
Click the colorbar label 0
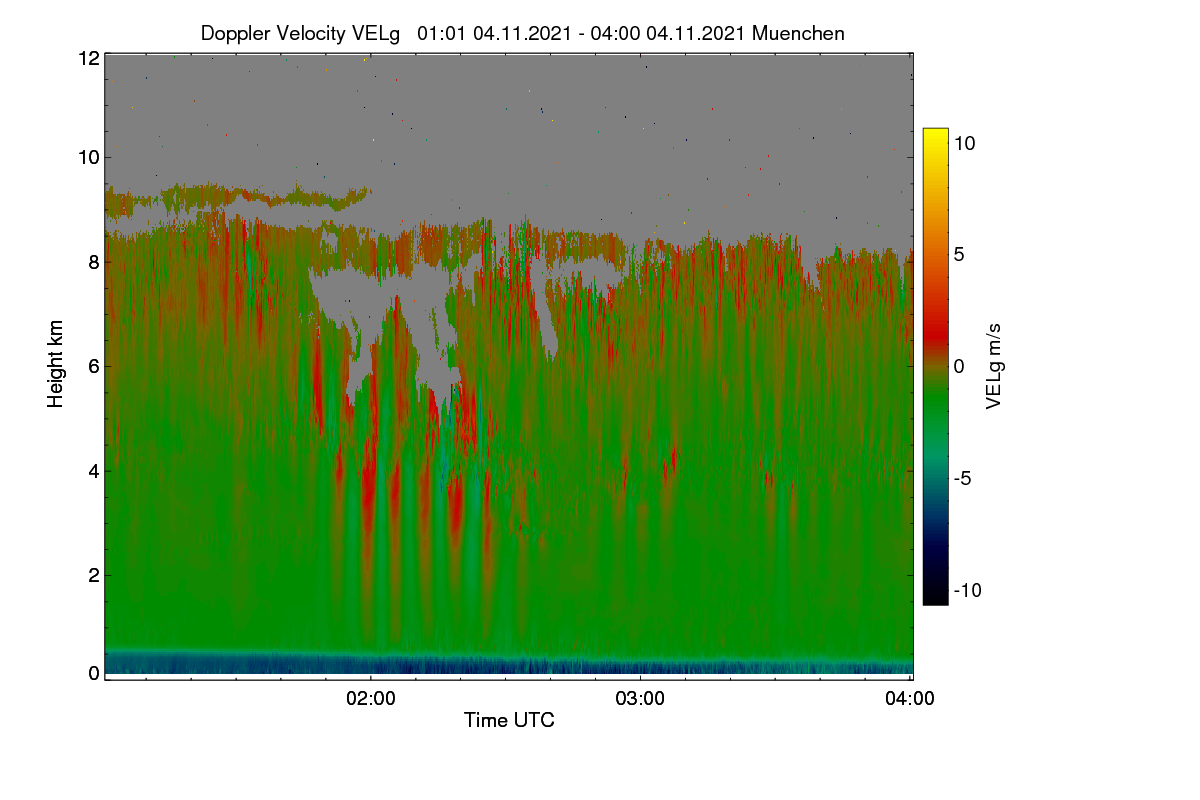point(959,366)
